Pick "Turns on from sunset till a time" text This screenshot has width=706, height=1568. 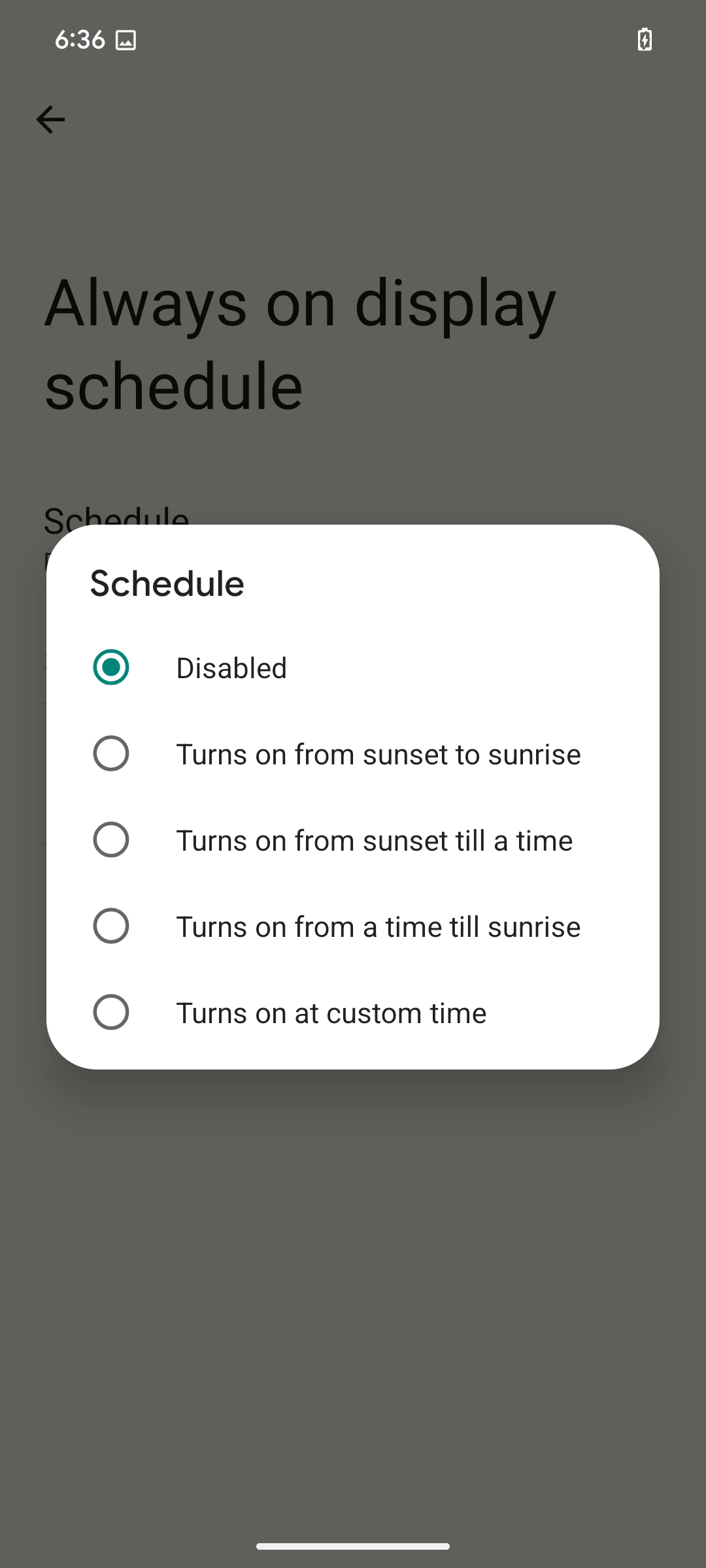[x=375, y=841]
